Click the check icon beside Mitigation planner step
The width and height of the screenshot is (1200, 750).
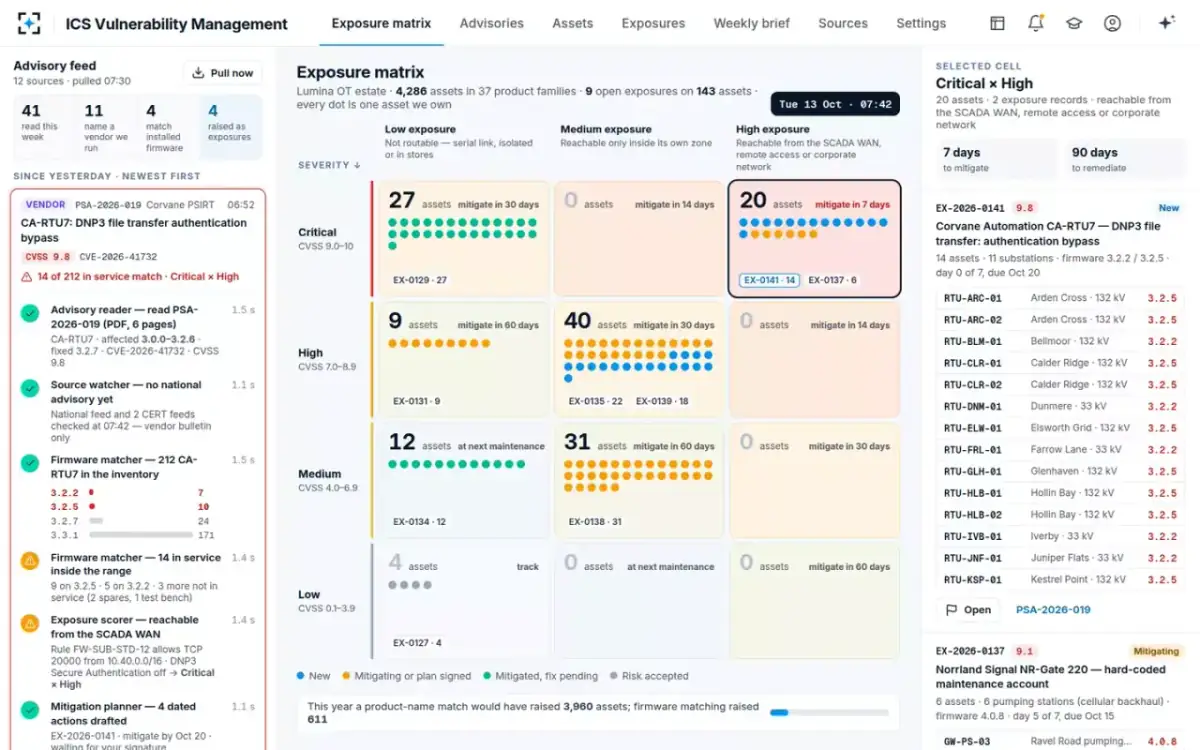[30, 709]
